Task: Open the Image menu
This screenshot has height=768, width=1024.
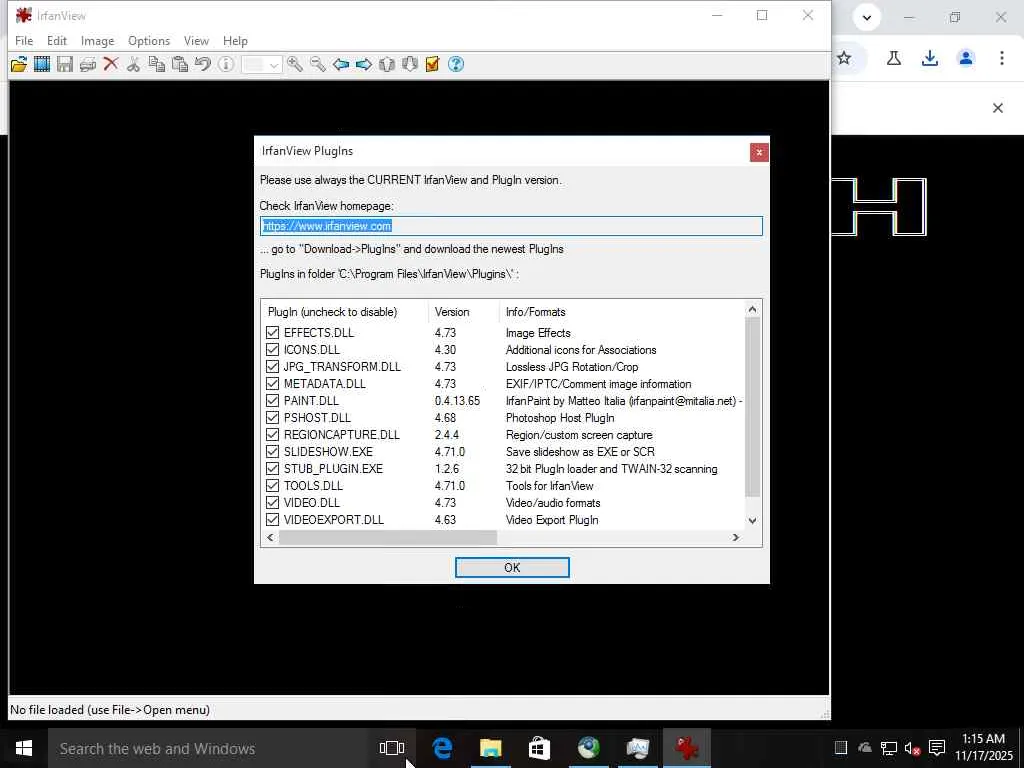Action: pos(97,40)
